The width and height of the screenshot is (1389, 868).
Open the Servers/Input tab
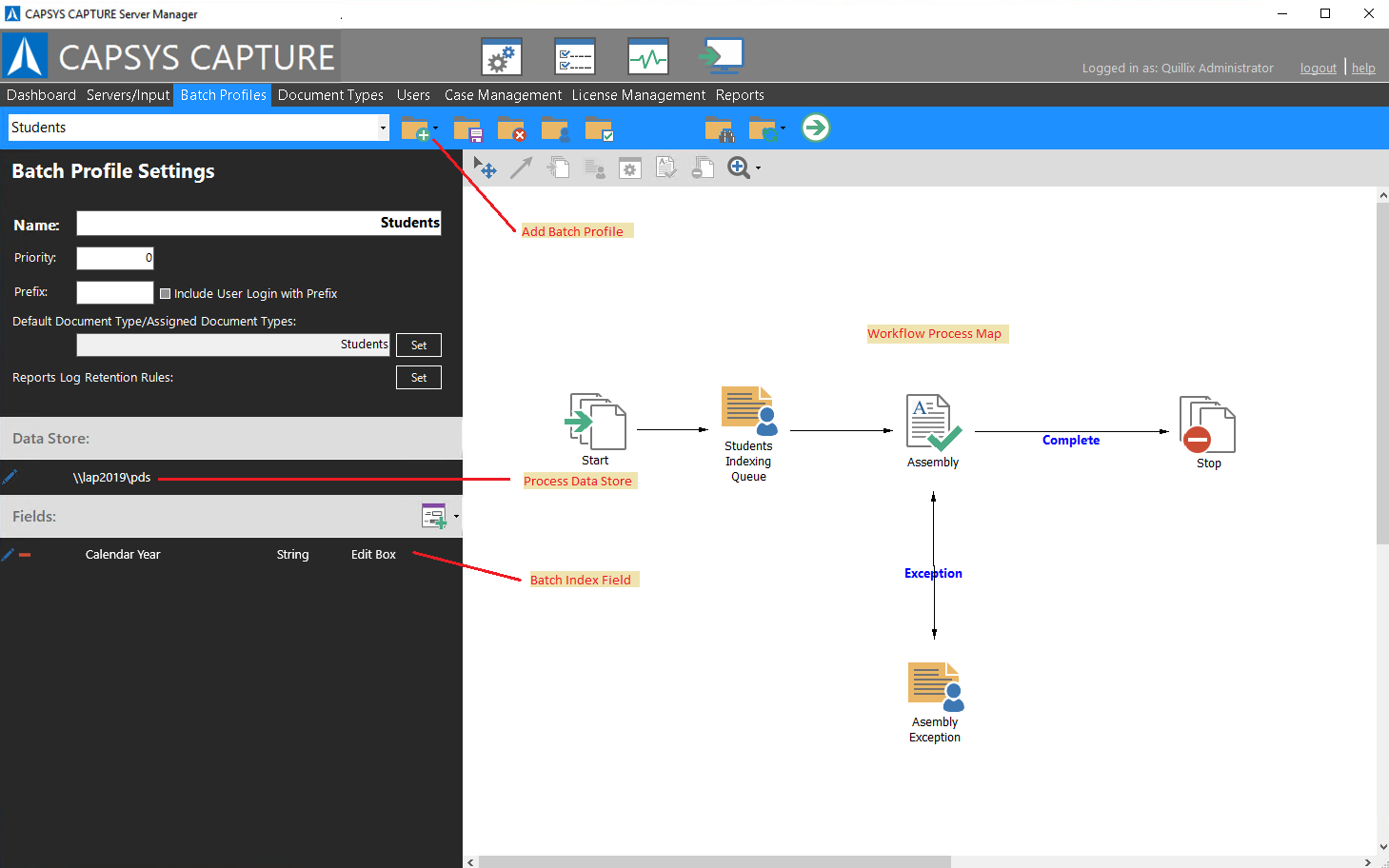pyautogui.click(x=128, y=95)
